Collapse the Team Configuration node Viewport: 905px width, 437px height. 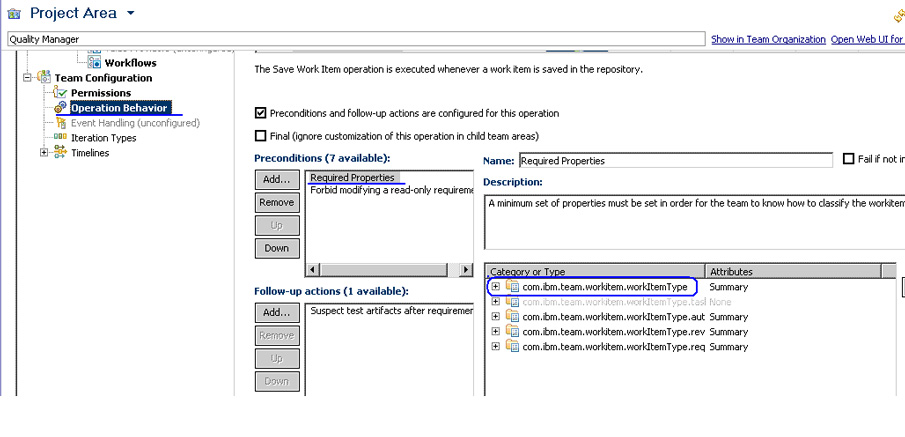click(x=27, y=77)
